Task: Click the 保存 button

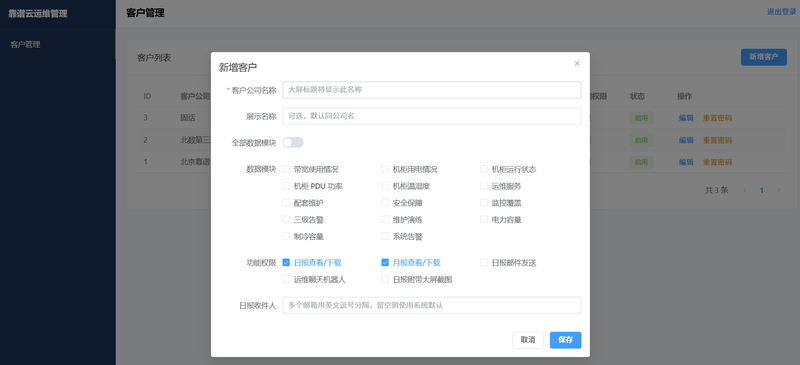Action: click(x=565, y=340)
